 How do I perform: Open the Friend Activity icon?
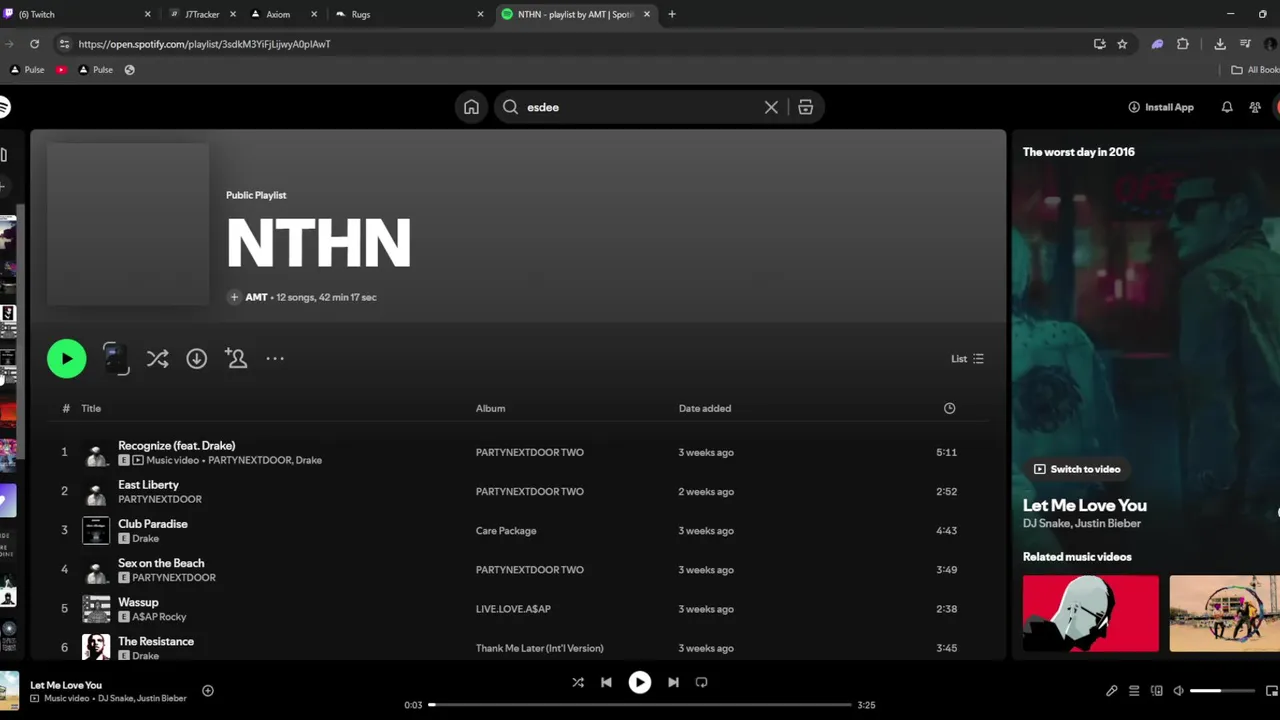(x=1255, y=107)
